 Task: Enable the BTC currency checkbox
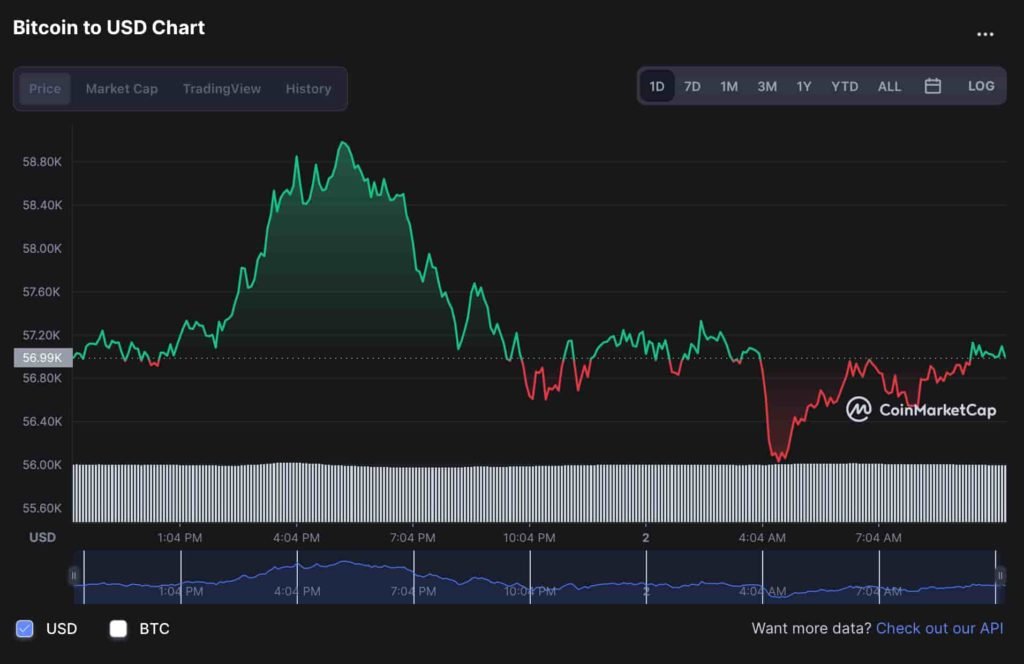point(118,629)
